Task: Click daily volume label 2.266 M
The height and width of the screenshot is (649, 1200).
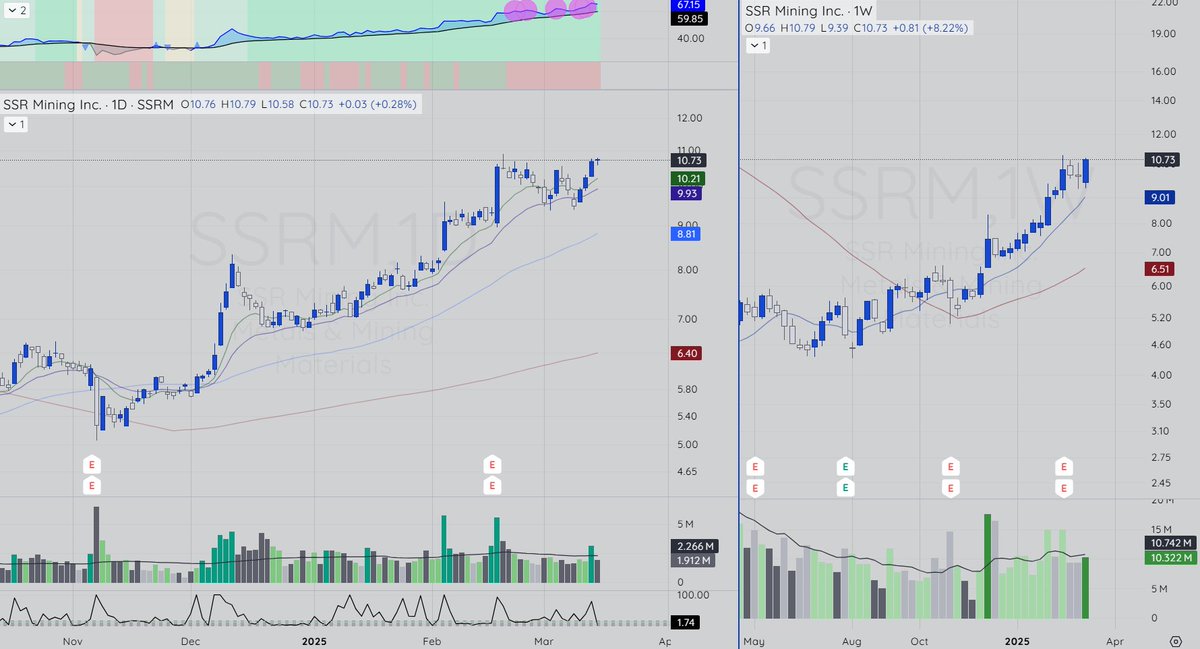Action: (x=696, y=546)
